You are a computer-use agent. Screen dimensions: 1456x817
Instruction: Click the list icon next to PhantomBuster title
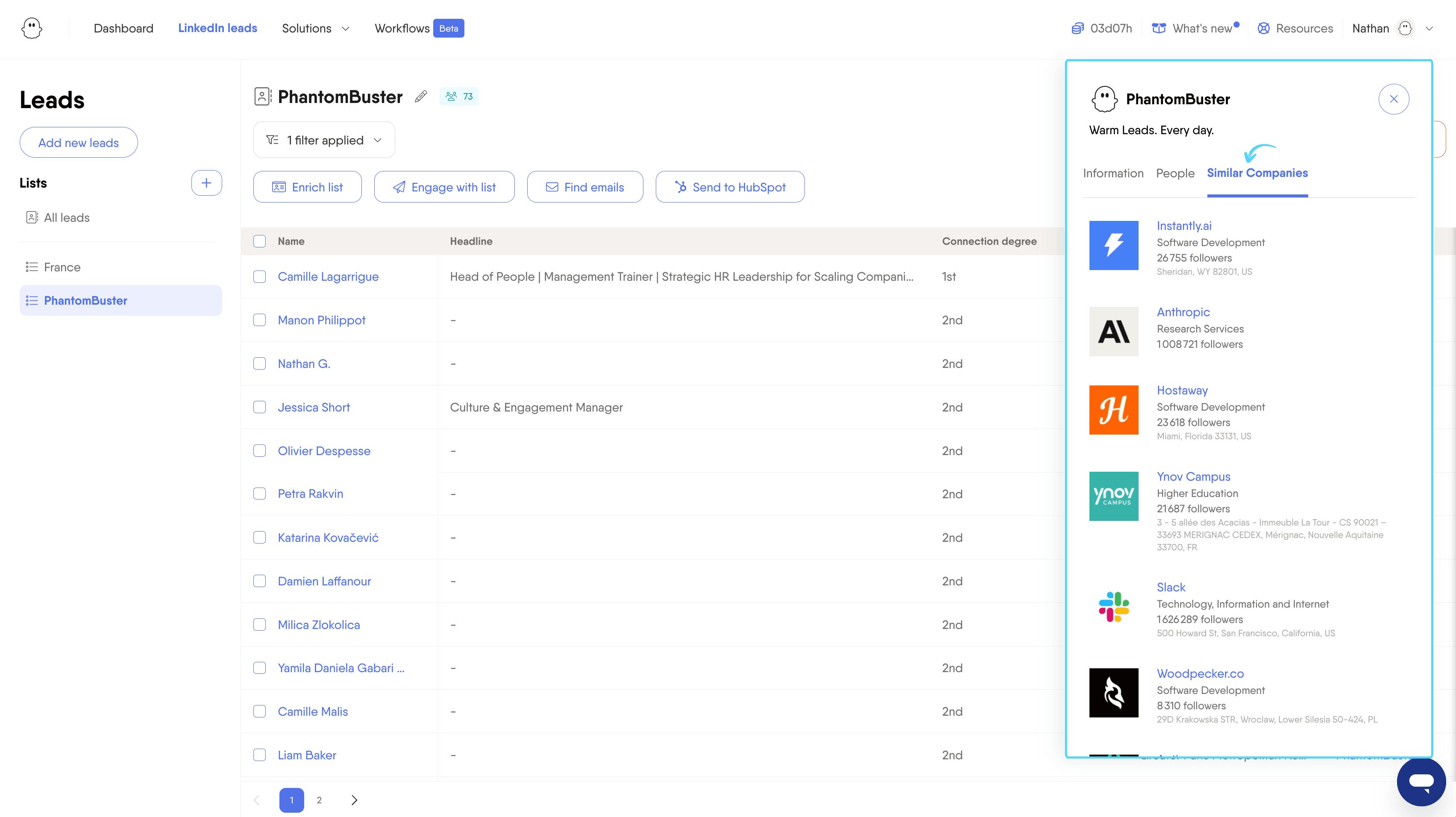click(x=262, y=97)
